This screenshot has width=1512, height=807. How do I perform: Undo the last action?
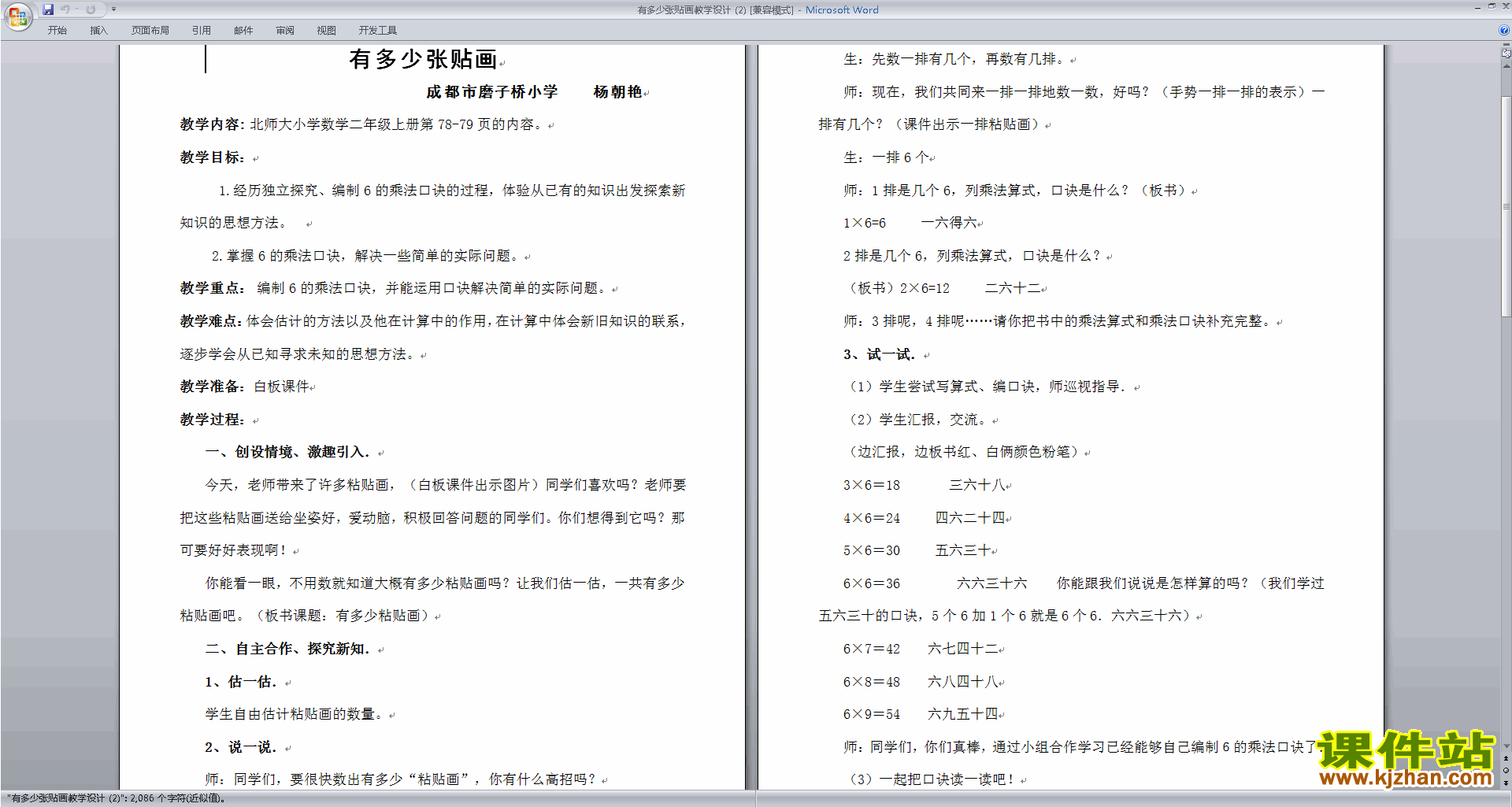tap(65, 9)
